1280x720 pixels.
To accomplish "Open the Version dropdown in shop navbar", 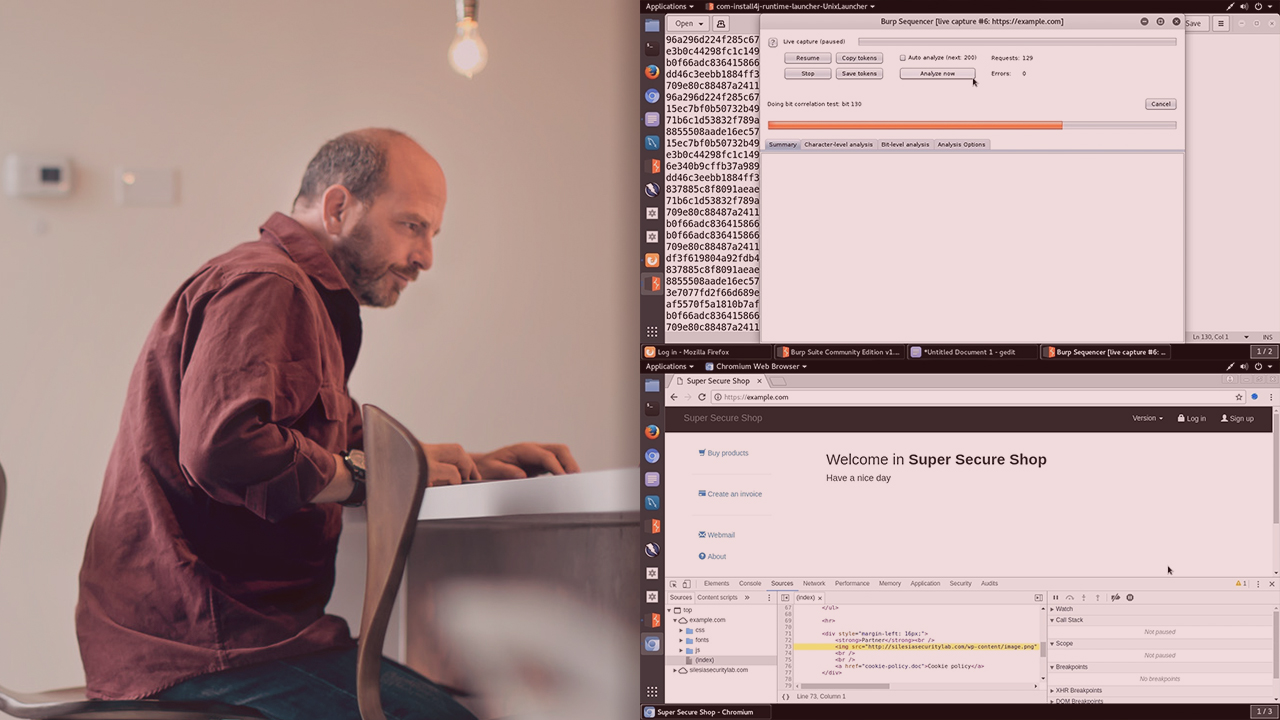I will tap(1147, 418).
